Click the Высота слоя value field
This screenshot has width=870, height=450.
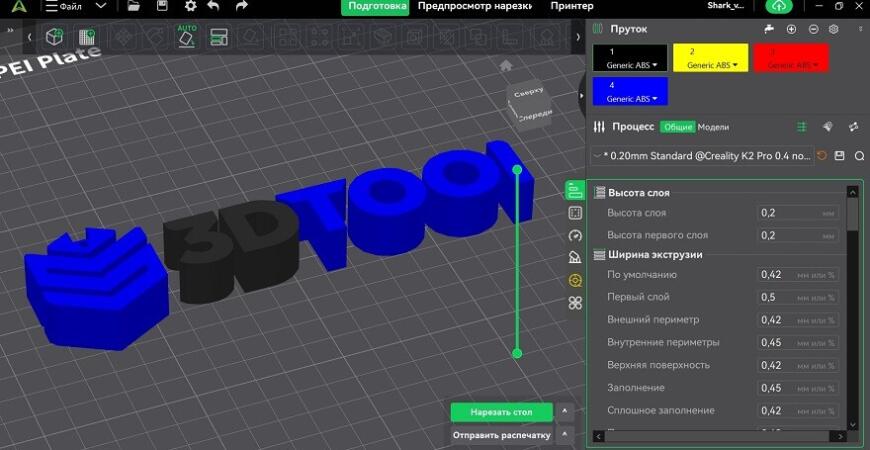point(798,213)
